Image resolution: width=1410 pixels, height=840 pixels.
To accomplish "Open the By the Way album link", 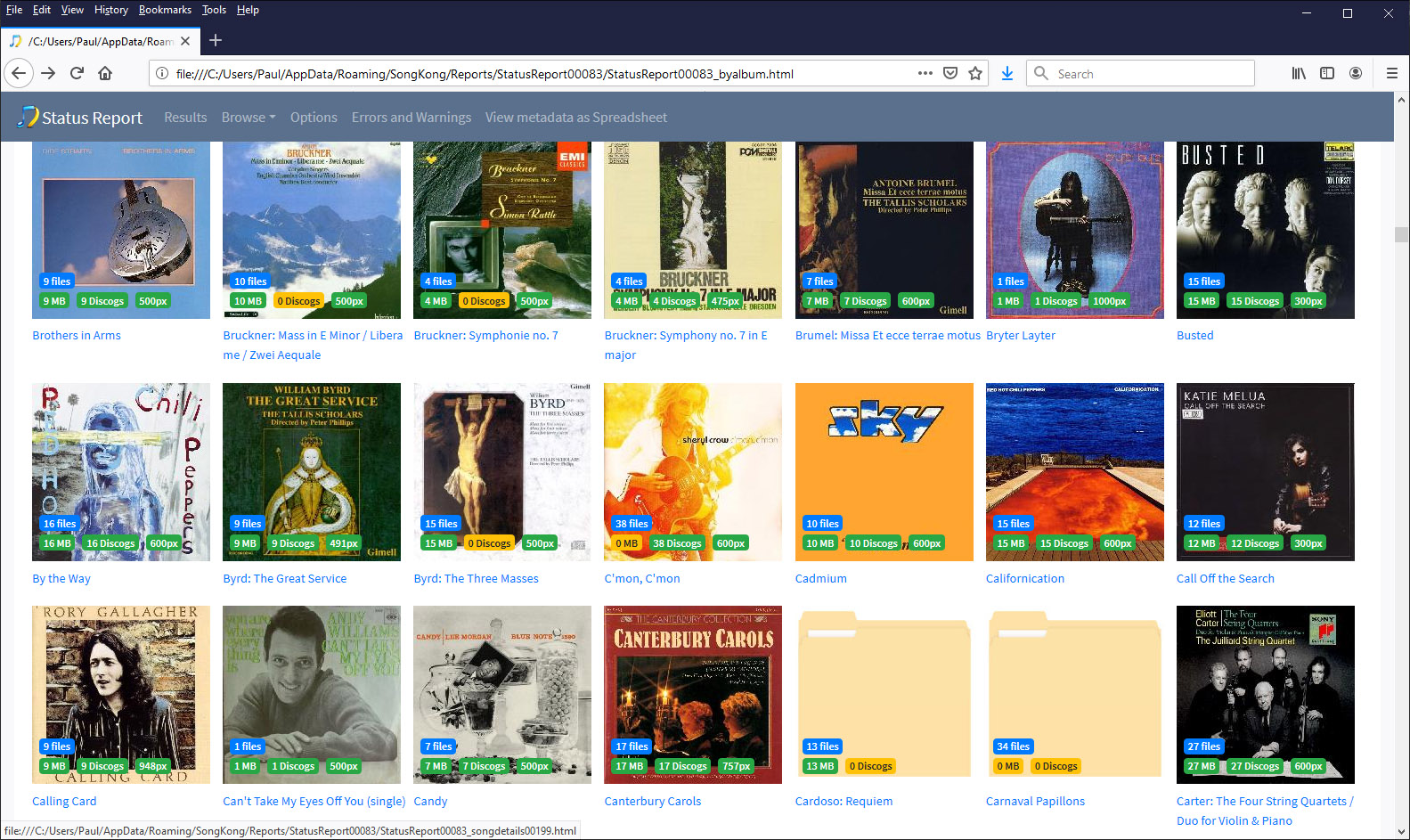I will (x=61, y=579).
